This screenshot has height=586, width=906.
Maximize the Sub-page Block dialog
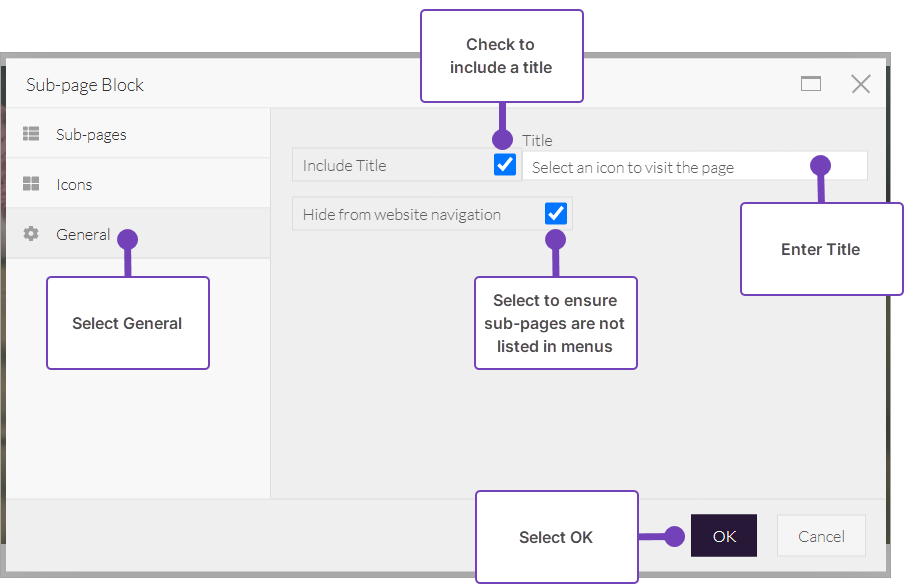click(x=811, y=84)
